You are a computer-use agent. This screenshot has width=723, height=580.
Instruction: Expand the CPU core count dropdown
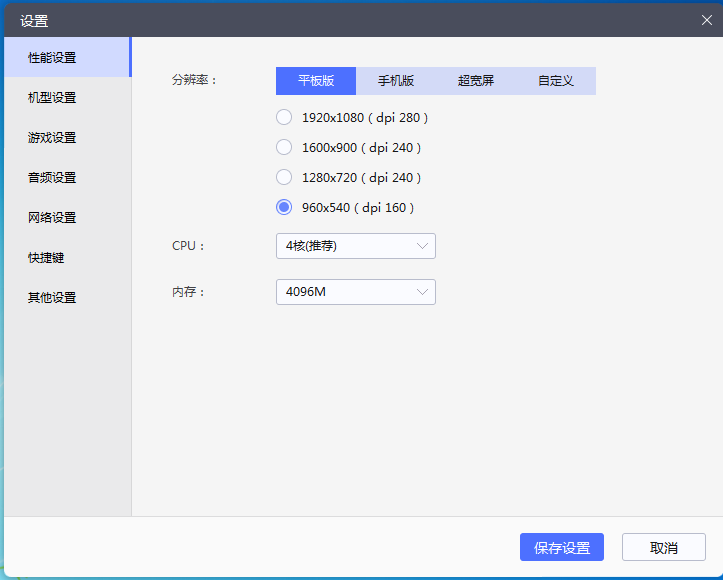pos(355,246)
